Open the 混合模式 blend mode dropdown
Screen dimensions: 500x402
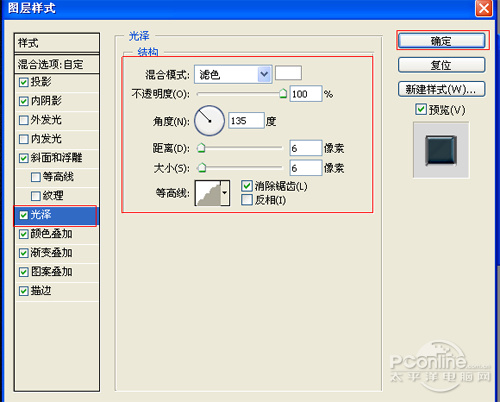[233, 74]
